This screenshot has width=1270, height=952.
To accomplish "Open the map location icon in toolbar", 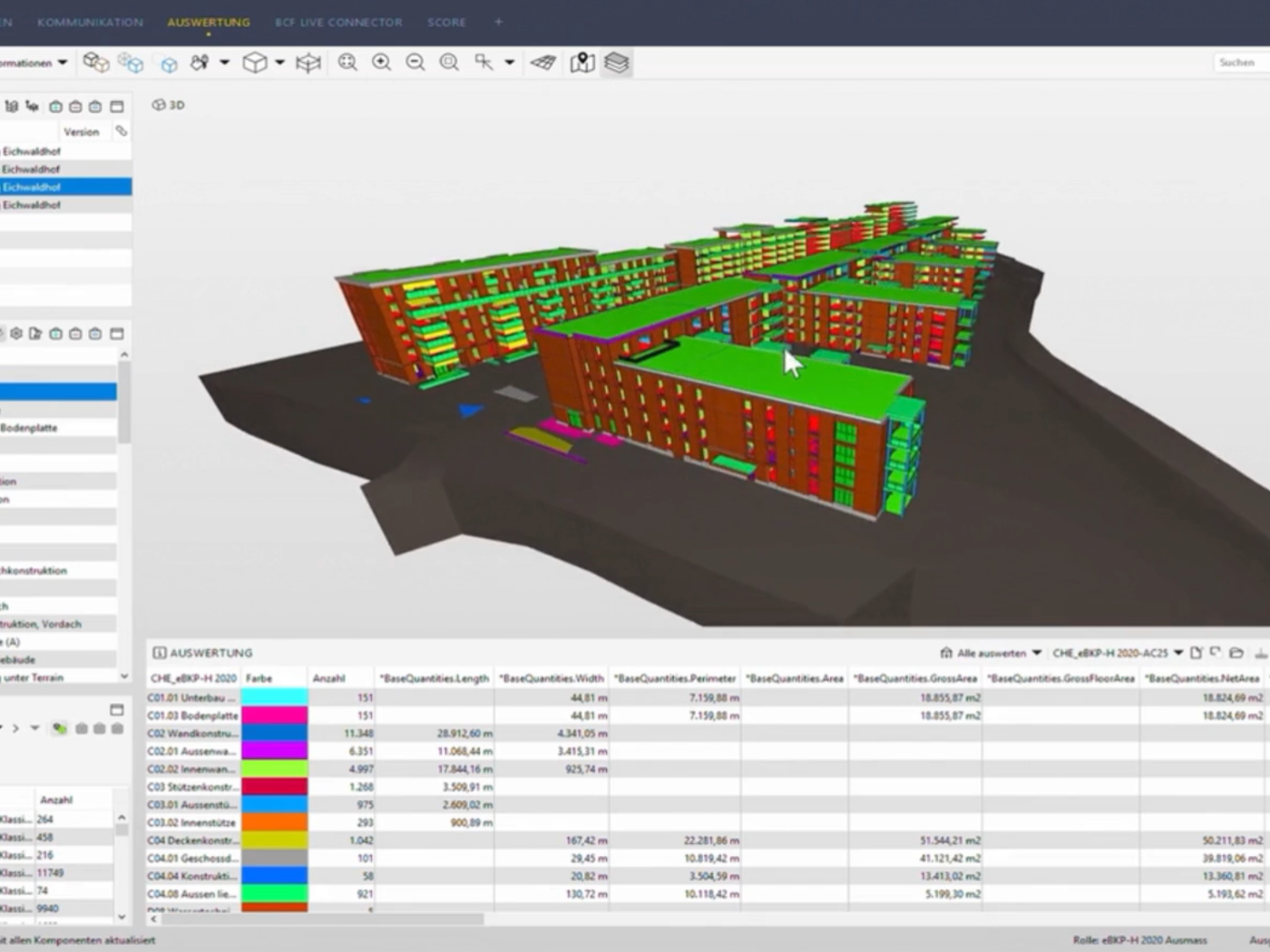I will (x=582, y=63).
